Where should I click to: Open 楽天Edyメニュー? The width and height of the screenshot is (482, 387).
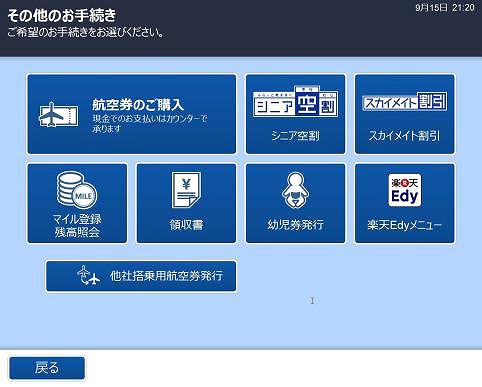pyautogui.click(x=405, y=203)
